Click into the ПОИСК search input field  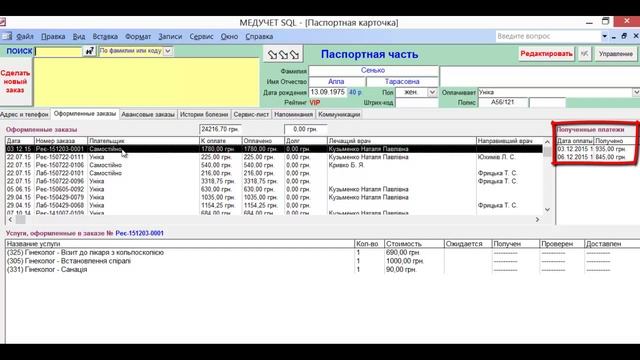[59, 51]
